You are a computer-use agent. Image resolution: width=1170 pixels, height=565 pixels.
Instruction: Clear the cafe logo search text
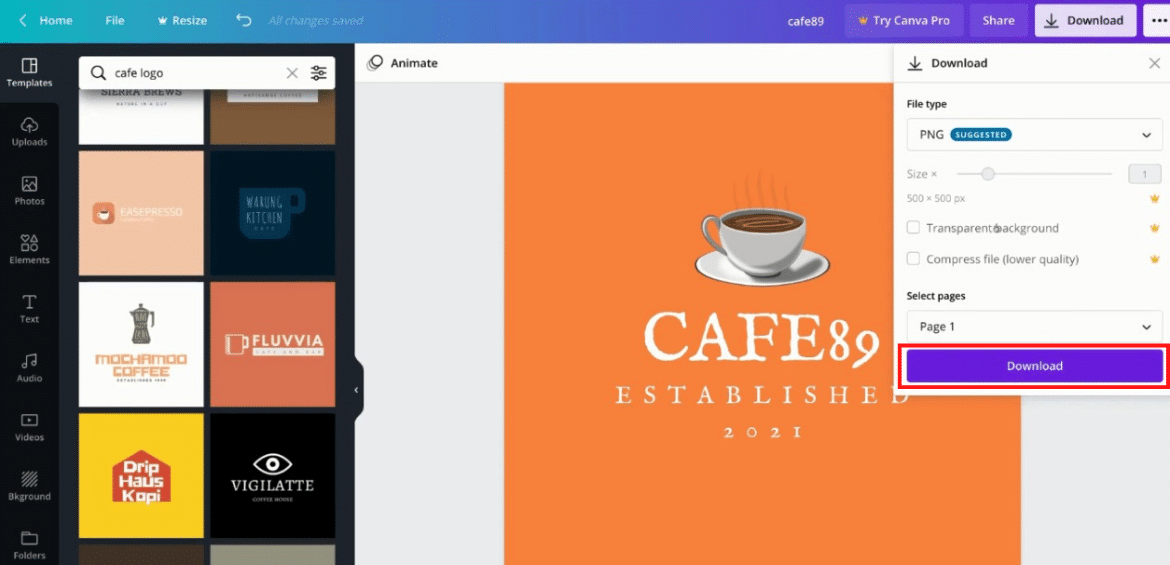click(292, 72)
